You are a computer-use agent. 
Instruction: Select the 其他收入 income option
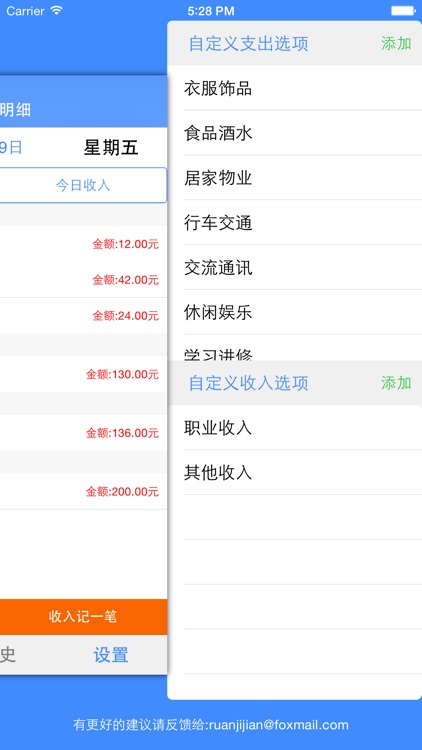click(295, 473)
